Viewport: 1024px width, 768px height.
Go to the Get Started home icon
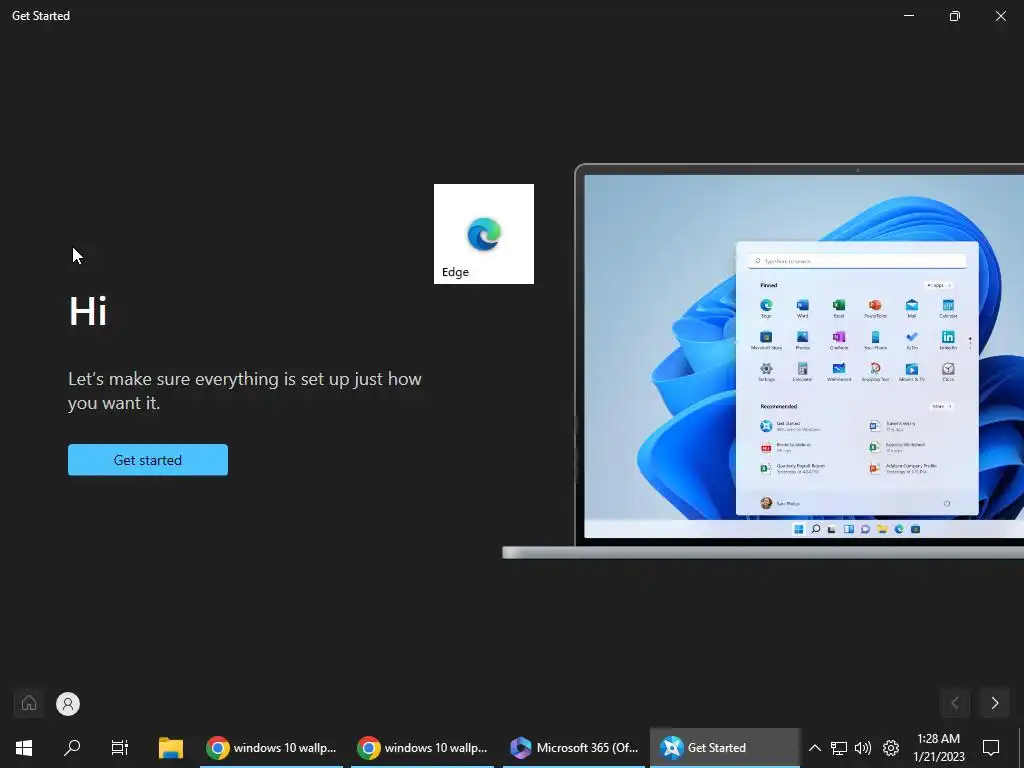pyautogui.click(x=29, y=703)
